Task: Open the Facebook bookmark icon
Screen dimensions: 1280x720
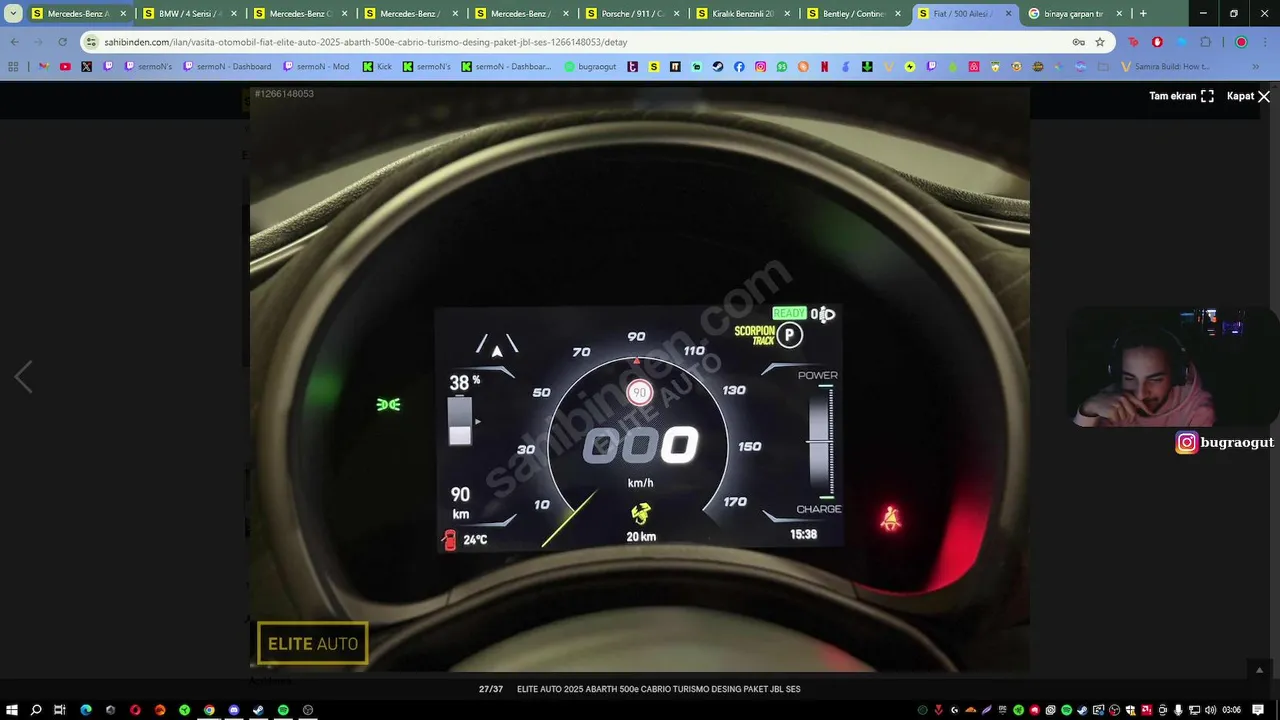Action: coord(739,66)
